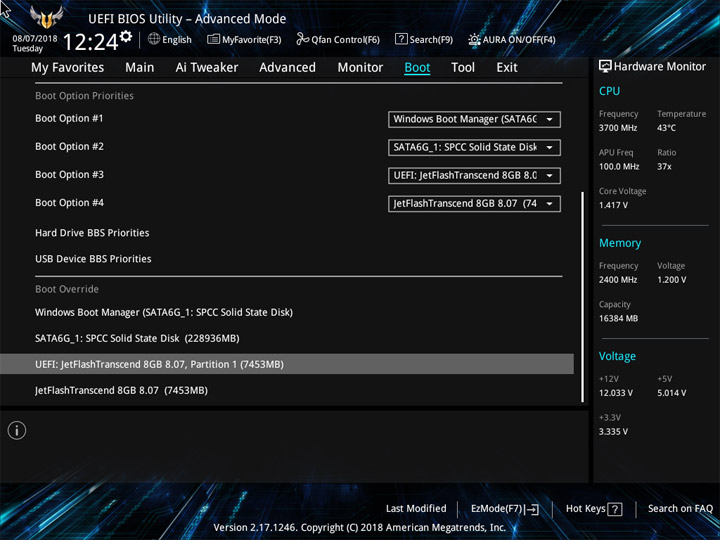Image resolution: width=720 pixels, height=540 pixels.
Task: Click the vertical scrollbar of boot list
Action: click(x=583, y=297)
